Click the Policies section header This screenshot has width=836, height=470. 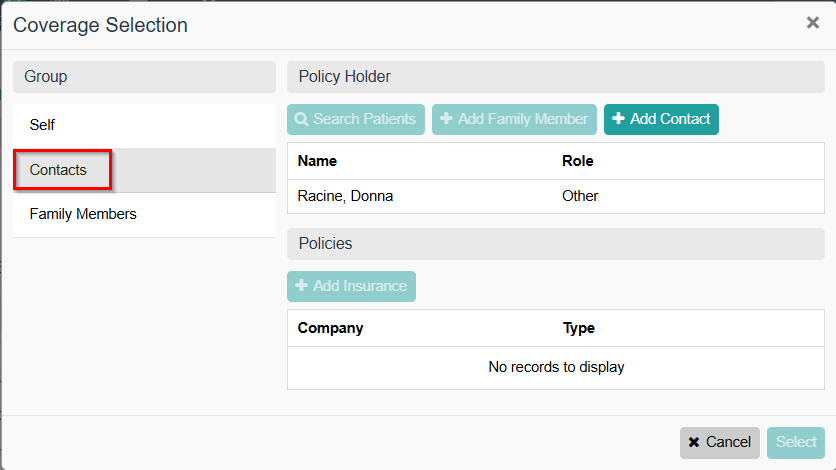pos(555,244)
